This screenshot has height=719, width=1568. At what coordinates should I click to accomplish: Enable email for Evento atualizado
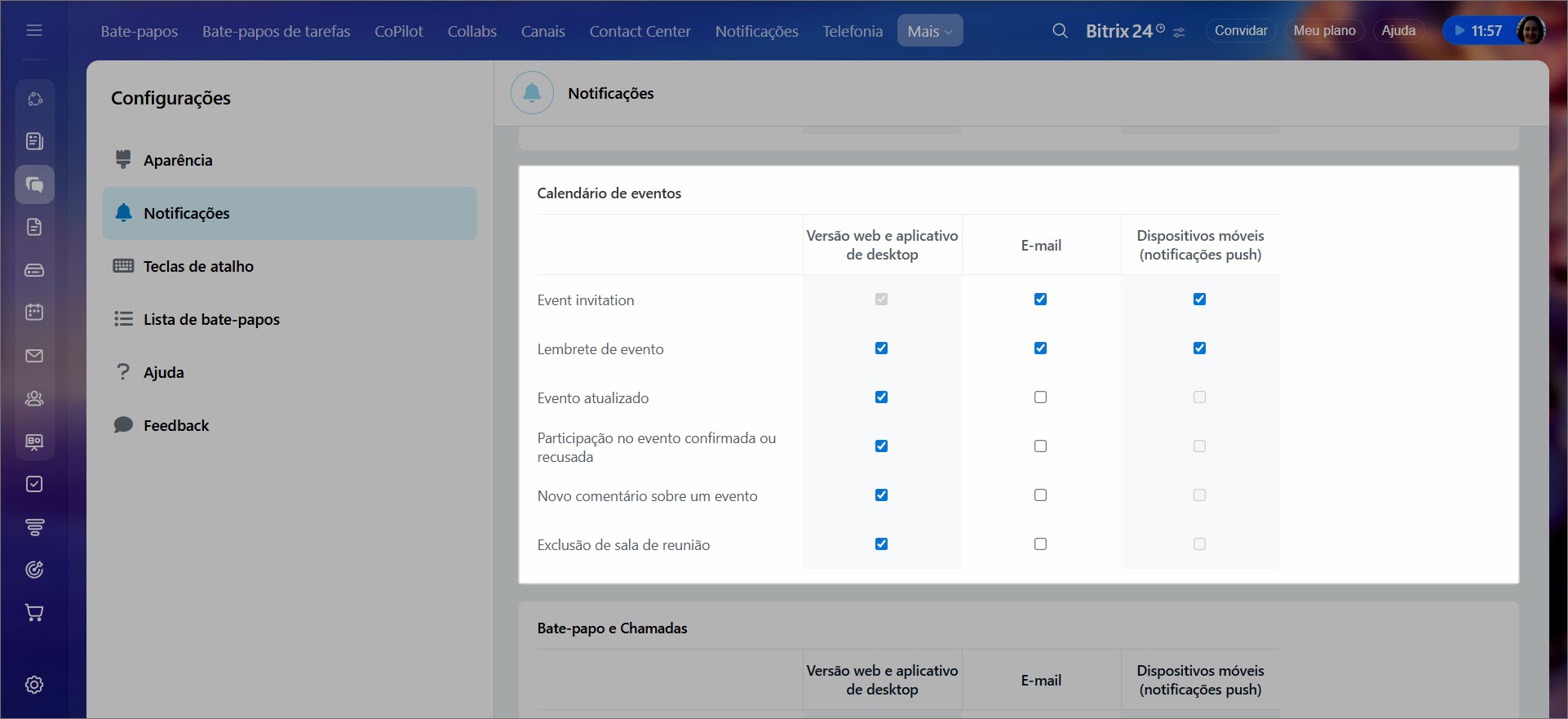pyautogui.click(x=1040, y=397)
